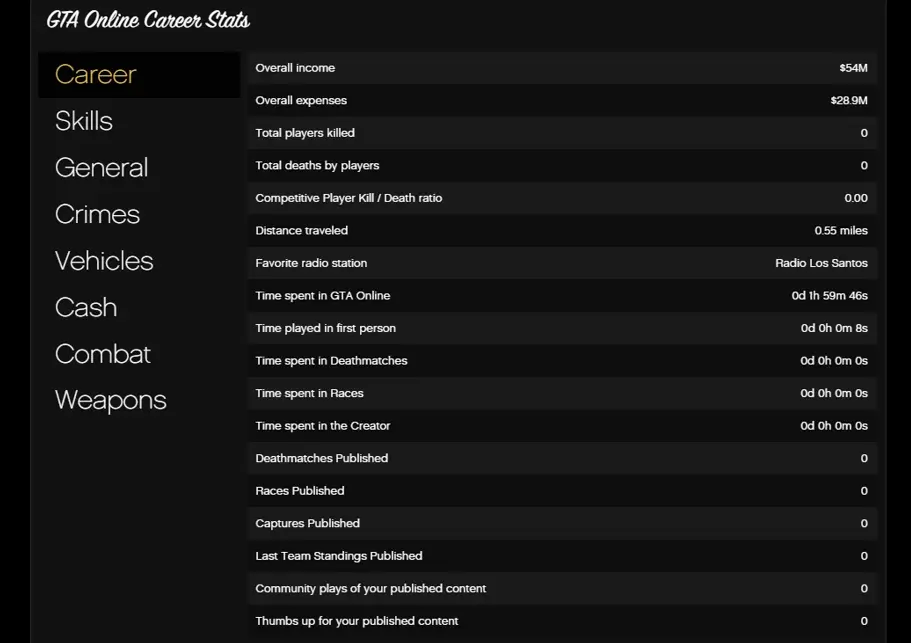This screenshot has width=911, height=643.
Task: Open the Combat stats category
Action: pos(103,354)
